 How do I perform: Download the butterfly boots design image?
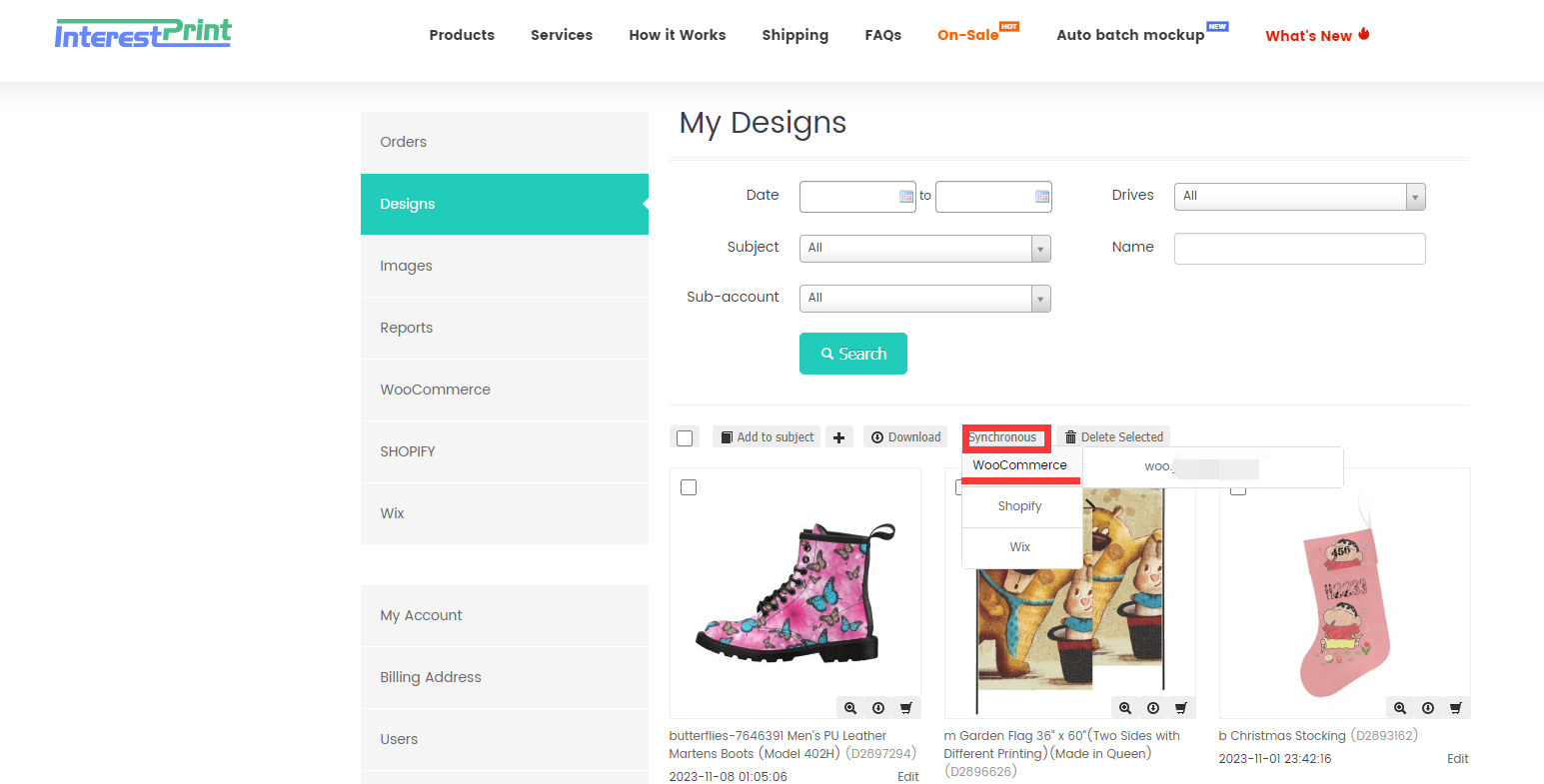point(878,708)
